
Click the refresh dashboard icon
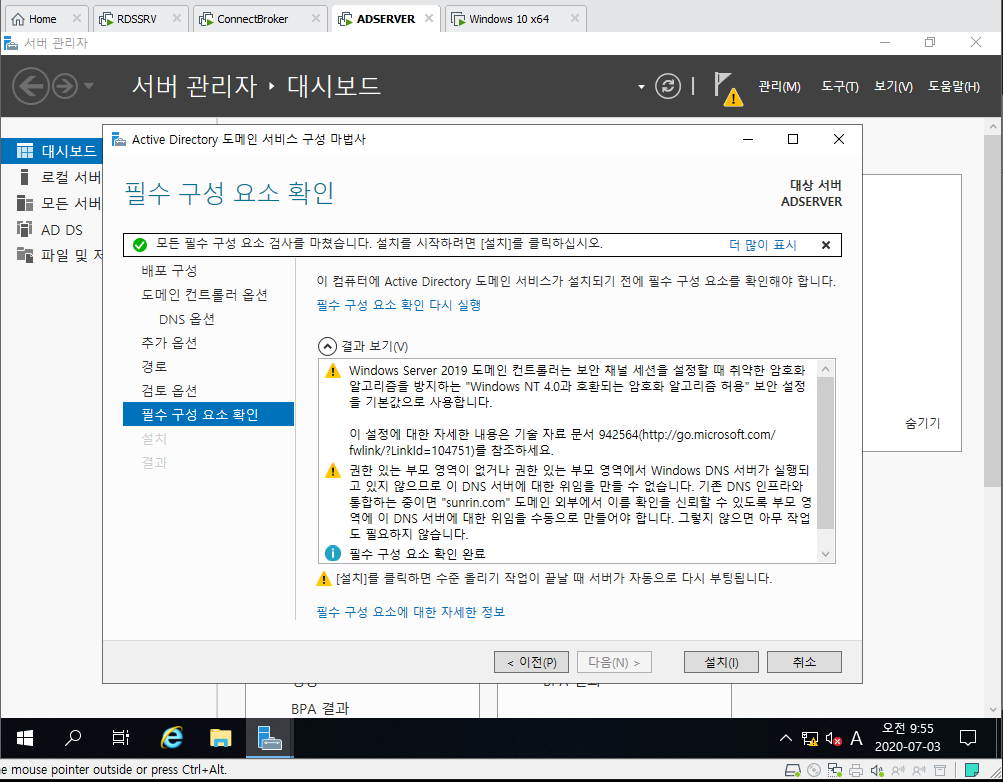[x=668, y=86]
